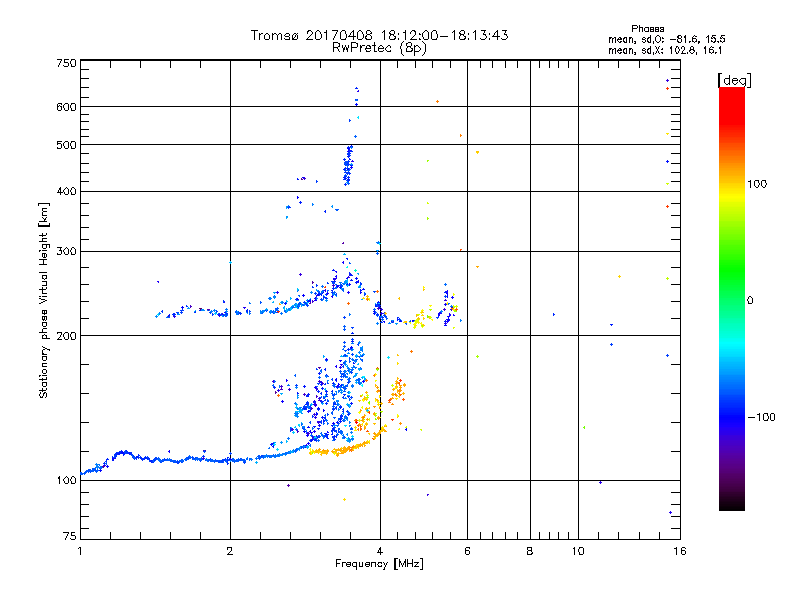Click the x-axis tick label '10'
Screen dimensions: 800x600
pos(578,551)
